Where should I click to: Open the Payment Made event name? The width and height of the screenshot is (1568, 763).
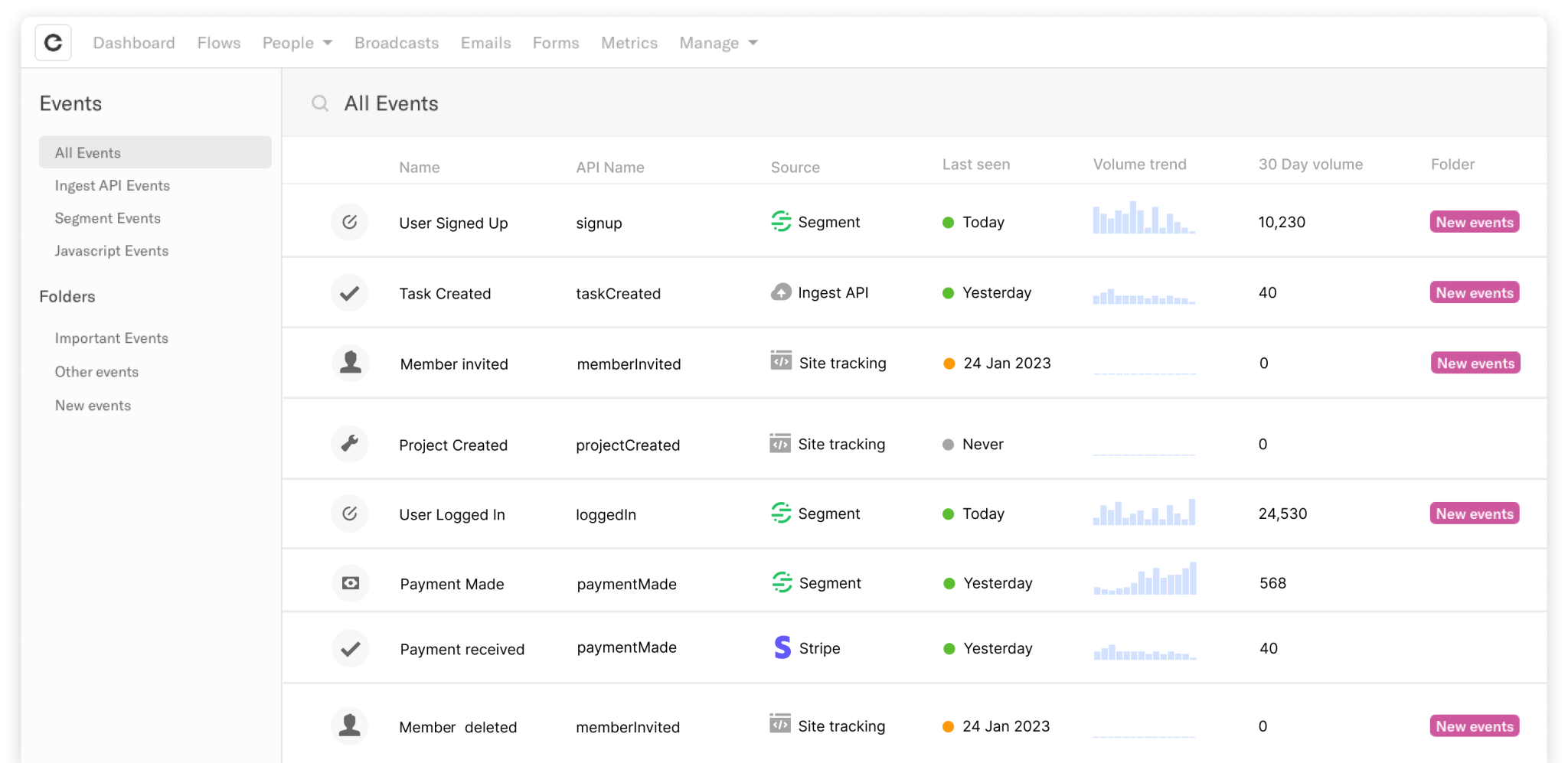(x=452, y=584)
